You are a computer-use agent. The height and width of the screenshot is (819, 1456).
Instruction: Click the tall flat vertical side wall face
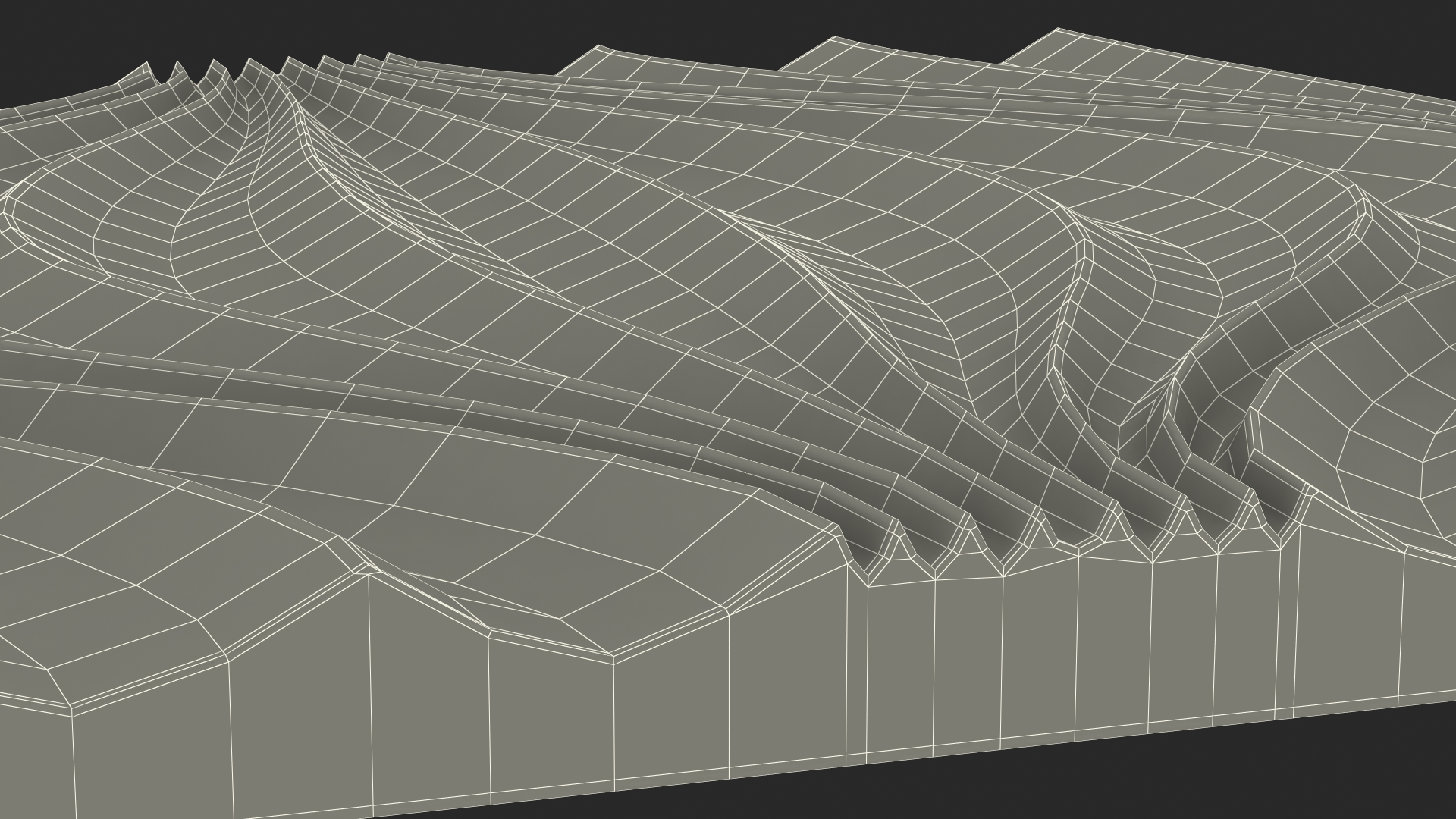click(303, 728)
